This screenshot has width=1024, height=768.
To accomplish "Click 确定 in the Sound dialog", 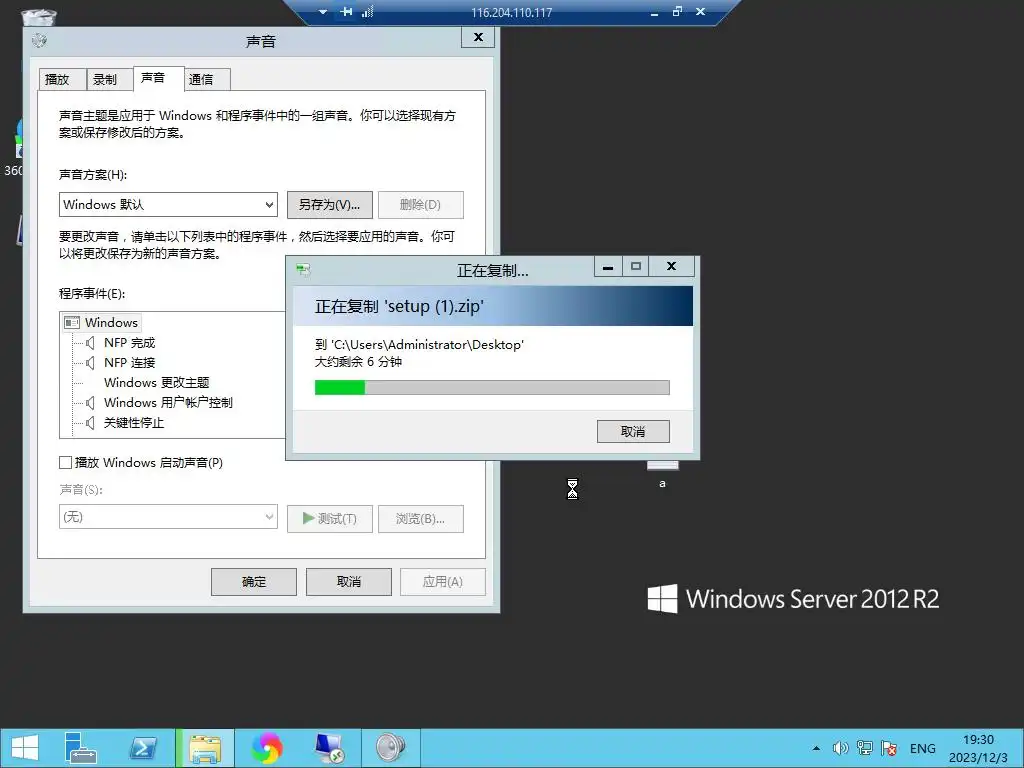I will [x=253, y=581].
